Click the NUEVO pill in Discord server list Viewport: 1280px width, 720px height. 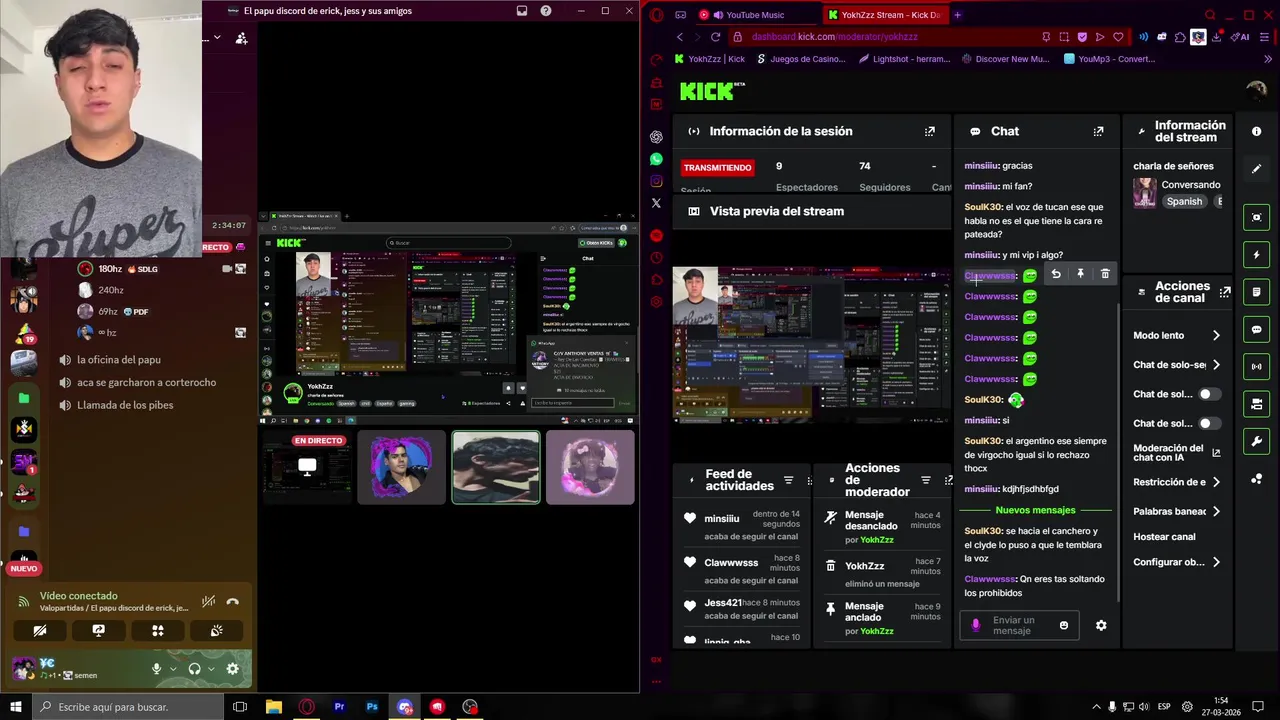(x=24, y=568)
